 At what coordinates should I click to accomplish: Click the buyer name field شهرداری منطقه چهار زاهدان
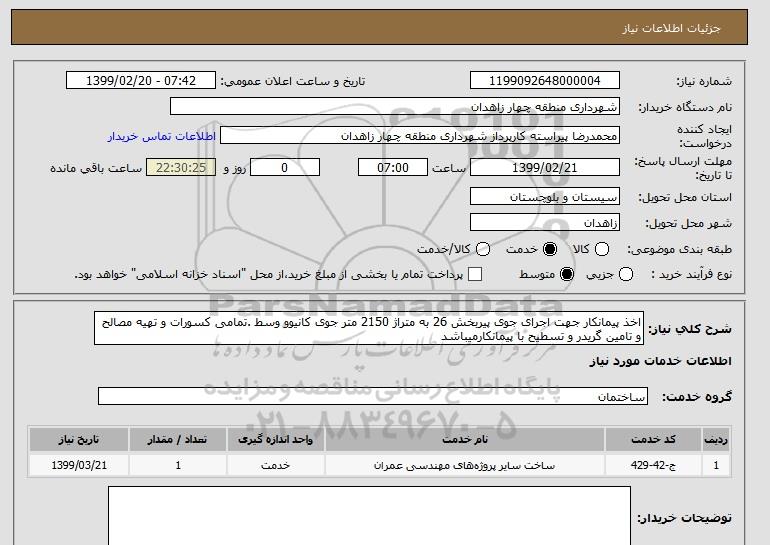395,107
